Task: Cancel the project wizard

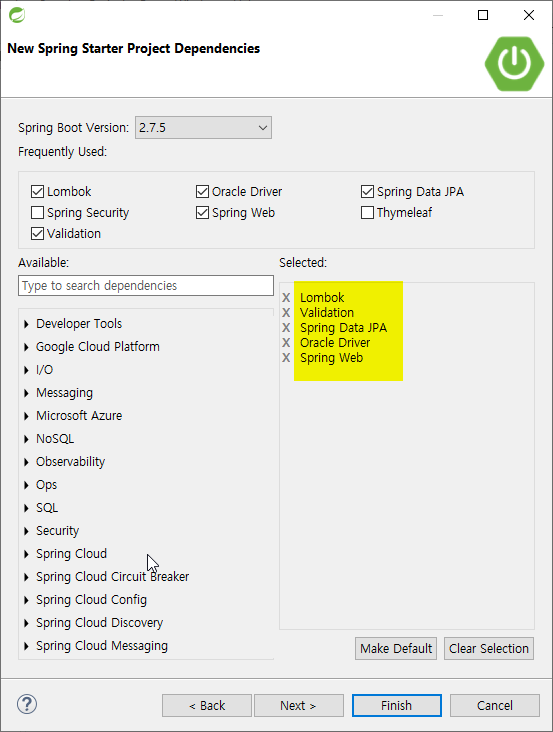Action: [495, 705]
